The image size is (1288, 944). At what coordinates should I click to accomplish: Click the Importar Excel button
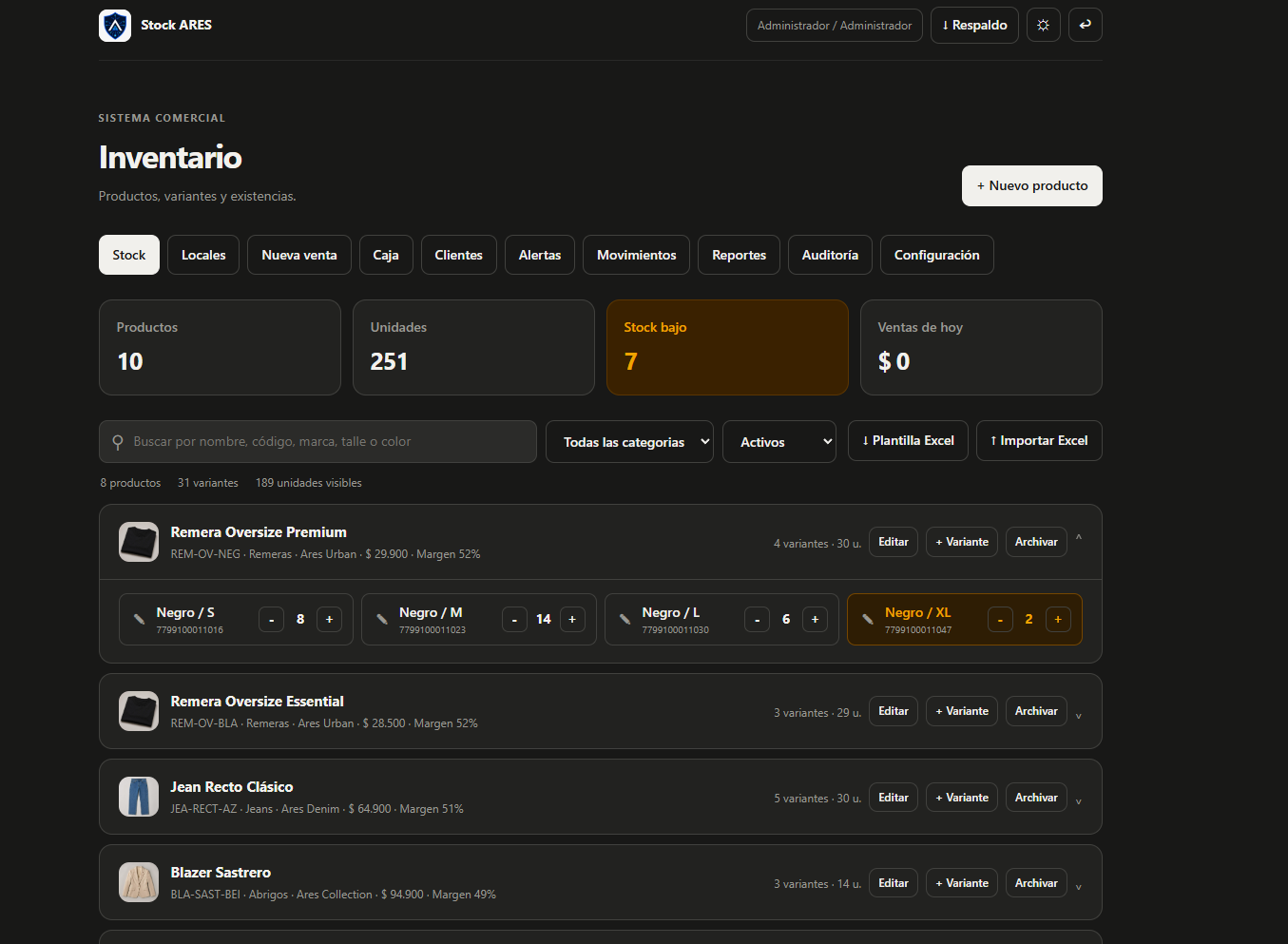click(x=1039, y=441)
